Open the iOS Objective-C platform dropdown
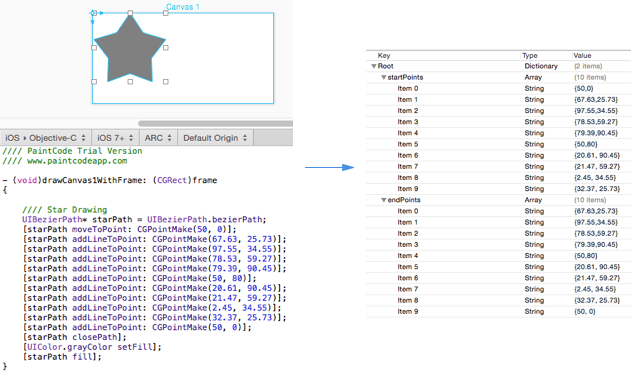The height and width of the screenshot is (372, 636). tap(45, 138)
